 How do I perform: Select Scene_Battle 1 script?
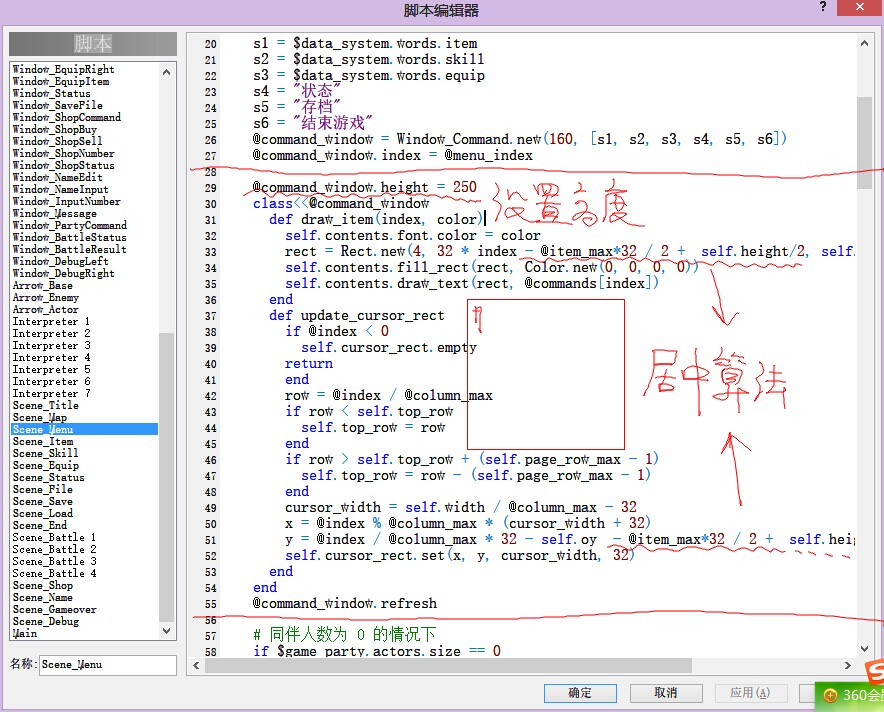55,537
